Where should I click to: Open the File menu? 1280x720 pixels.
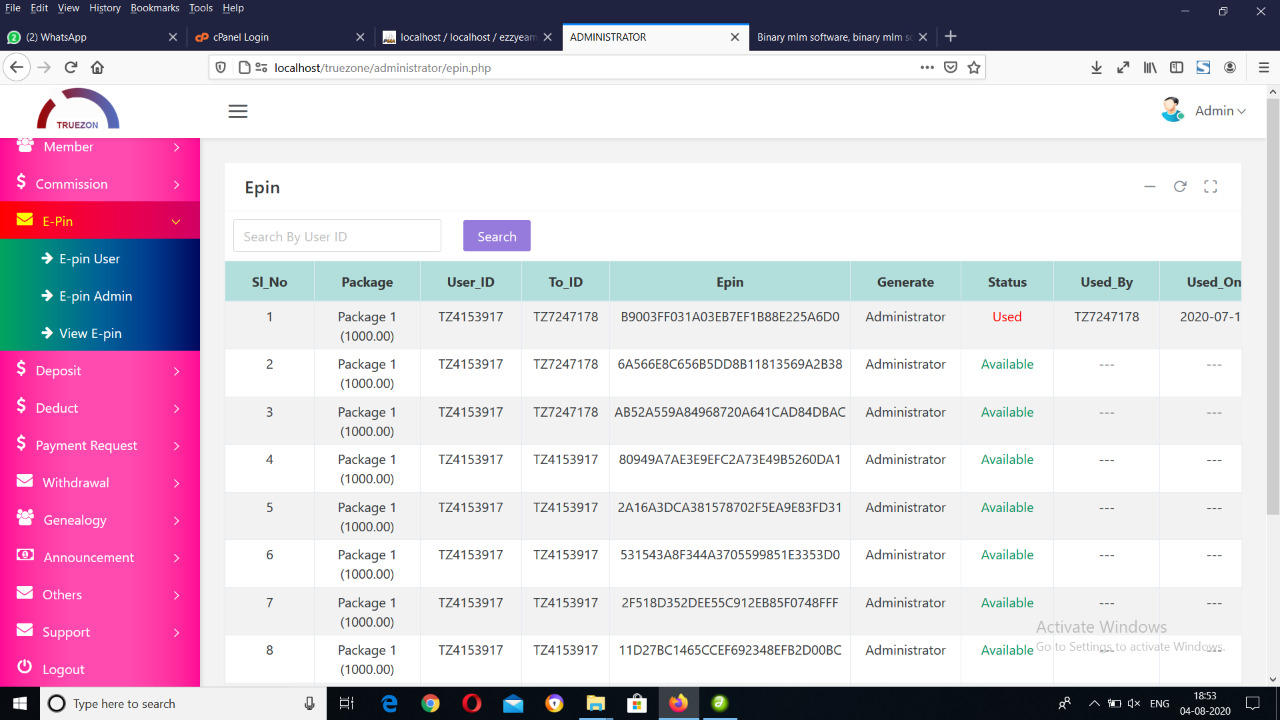click(13, 8)
